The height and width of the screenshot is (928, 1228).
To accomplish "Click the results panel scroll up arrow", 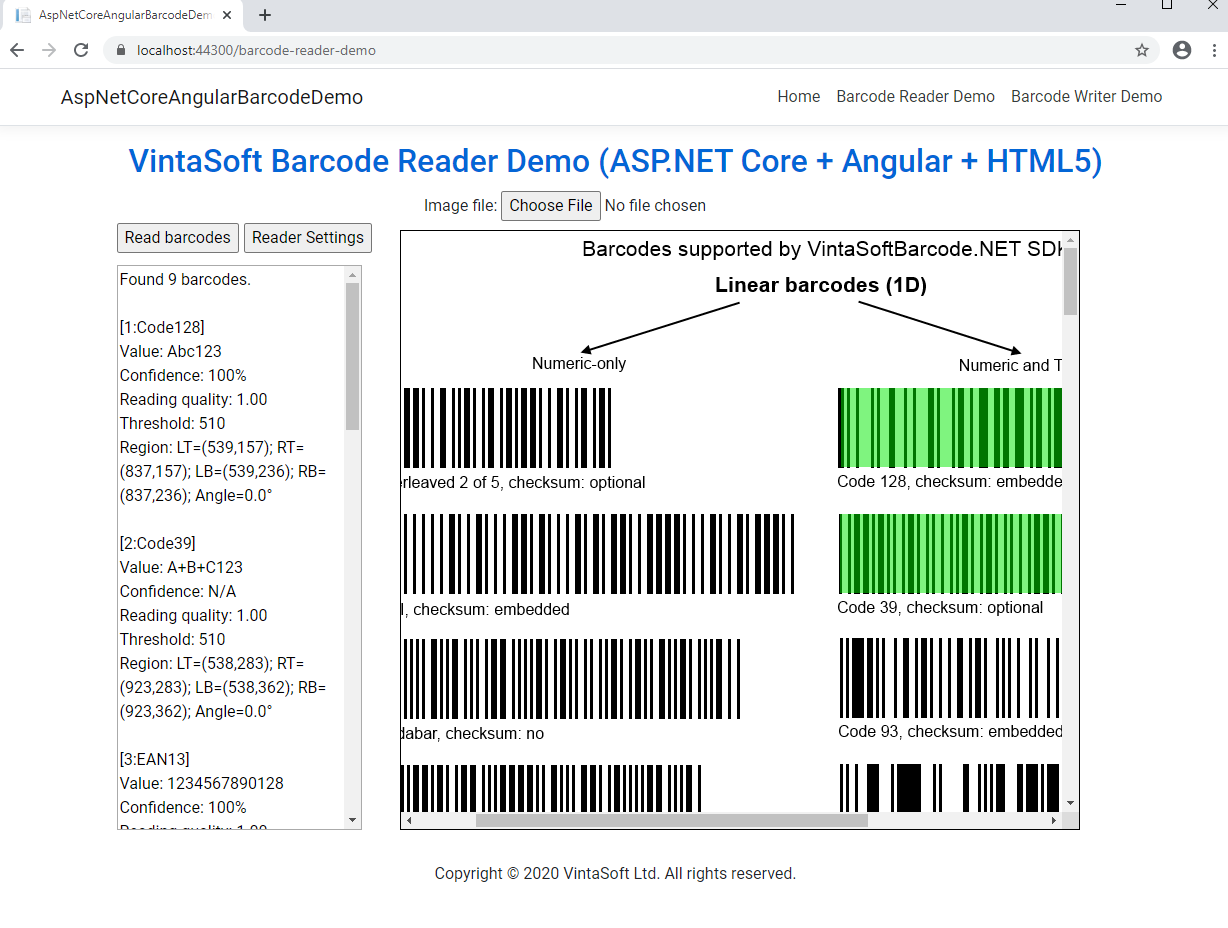I will pos(352,275).
